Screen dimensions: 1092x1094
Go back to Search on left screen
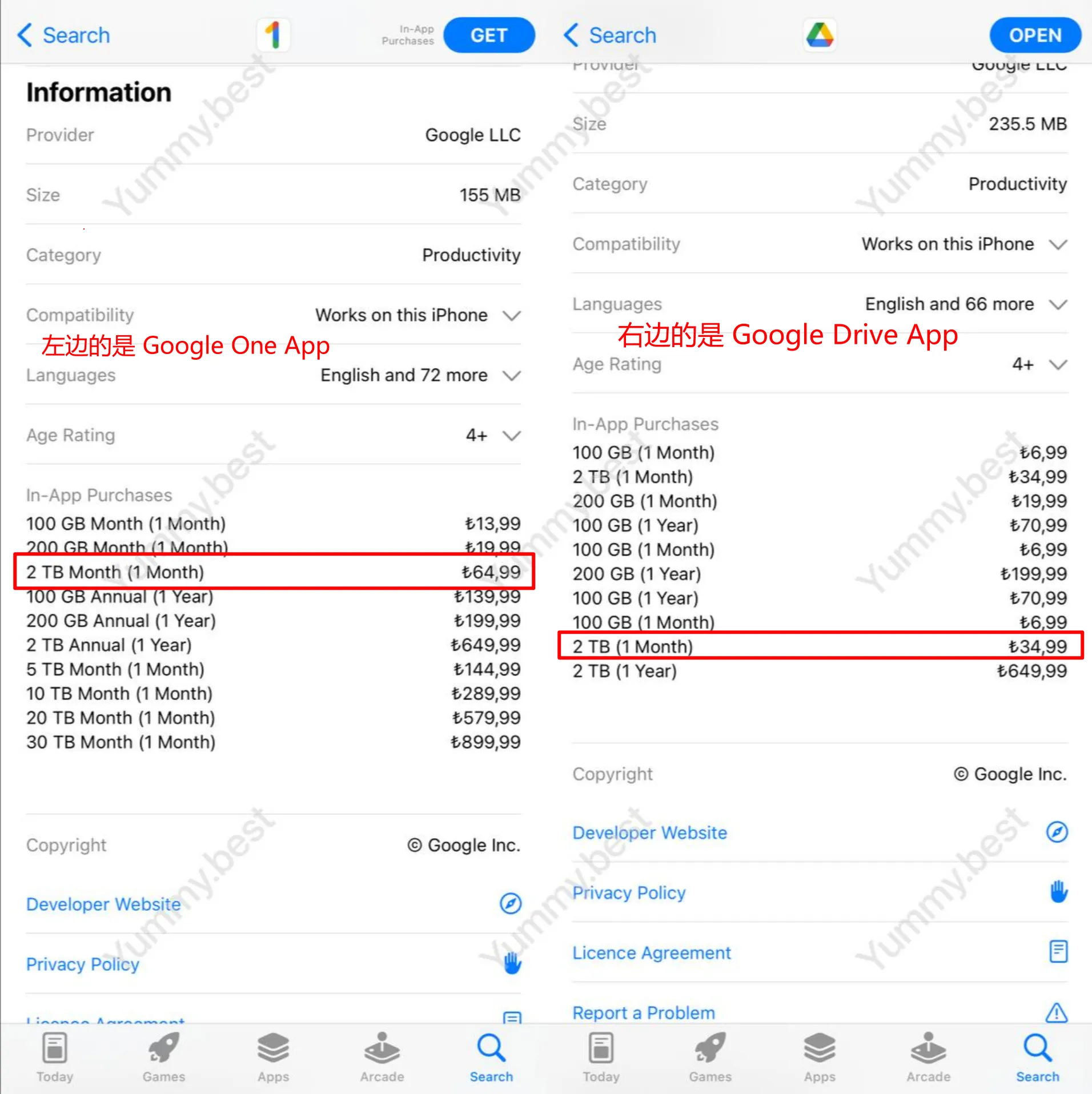pos(64,35)
